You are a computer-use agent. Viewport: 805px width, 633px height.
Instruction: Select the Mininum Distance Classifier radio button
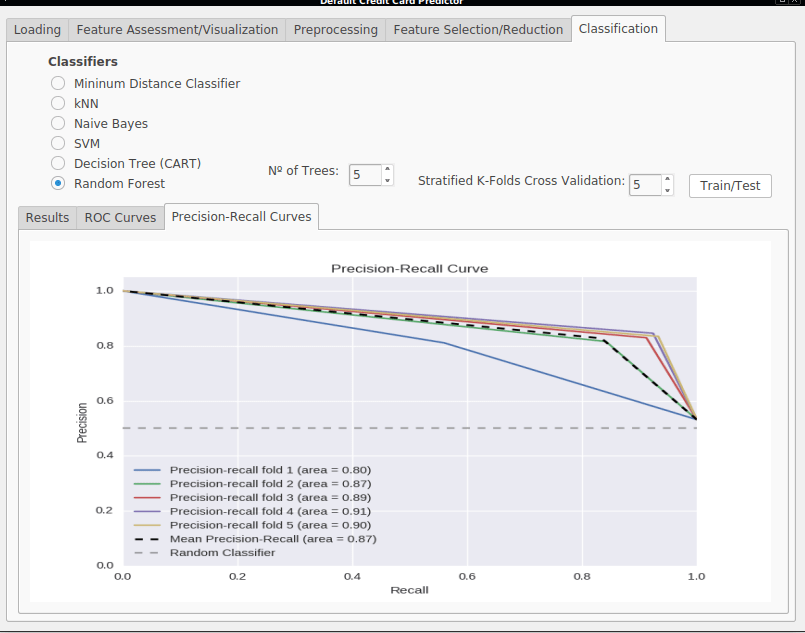pos(58,83)
